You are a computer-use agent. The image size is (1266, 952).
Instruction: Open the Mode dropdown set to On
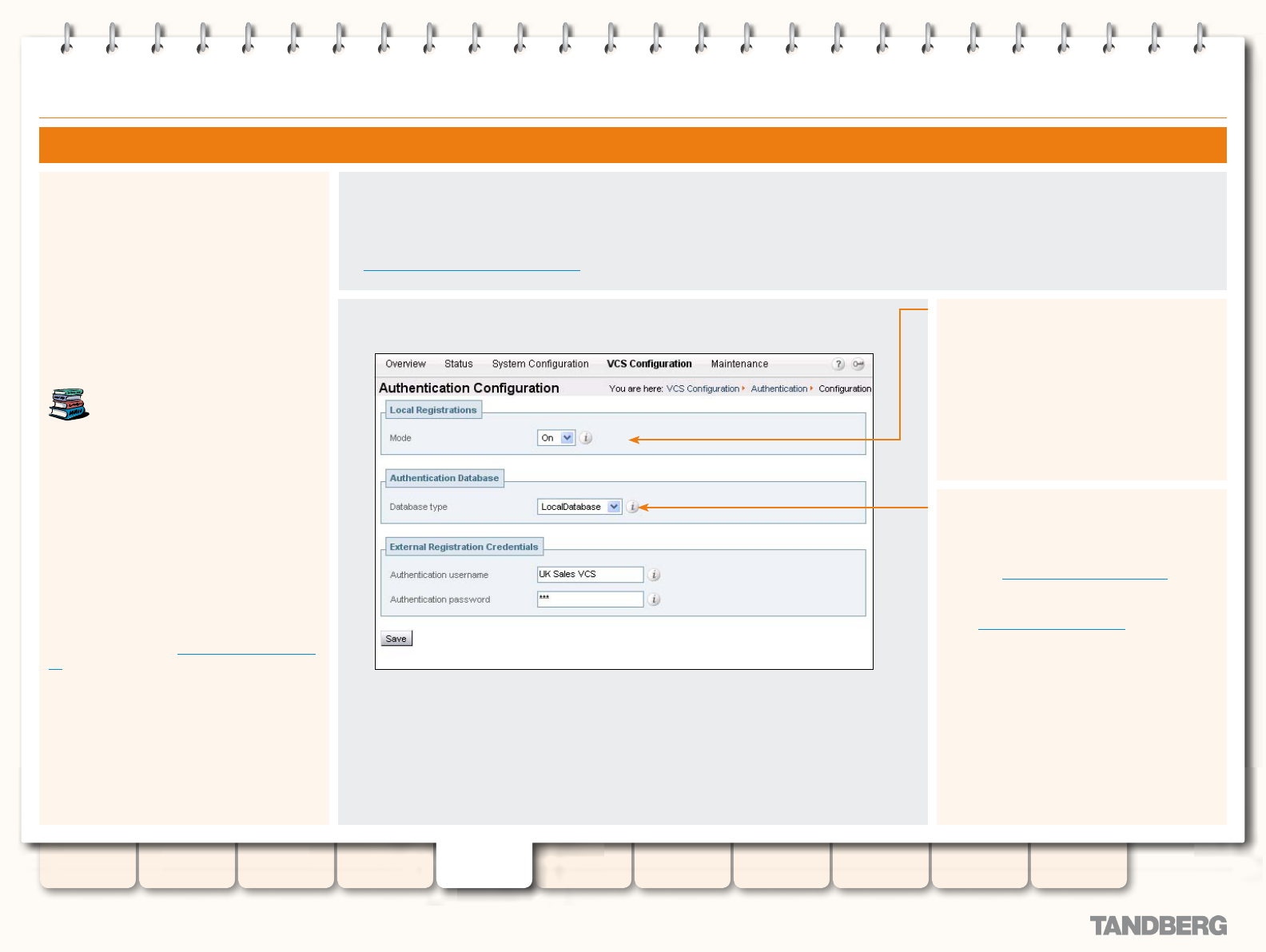pos(556,438)
